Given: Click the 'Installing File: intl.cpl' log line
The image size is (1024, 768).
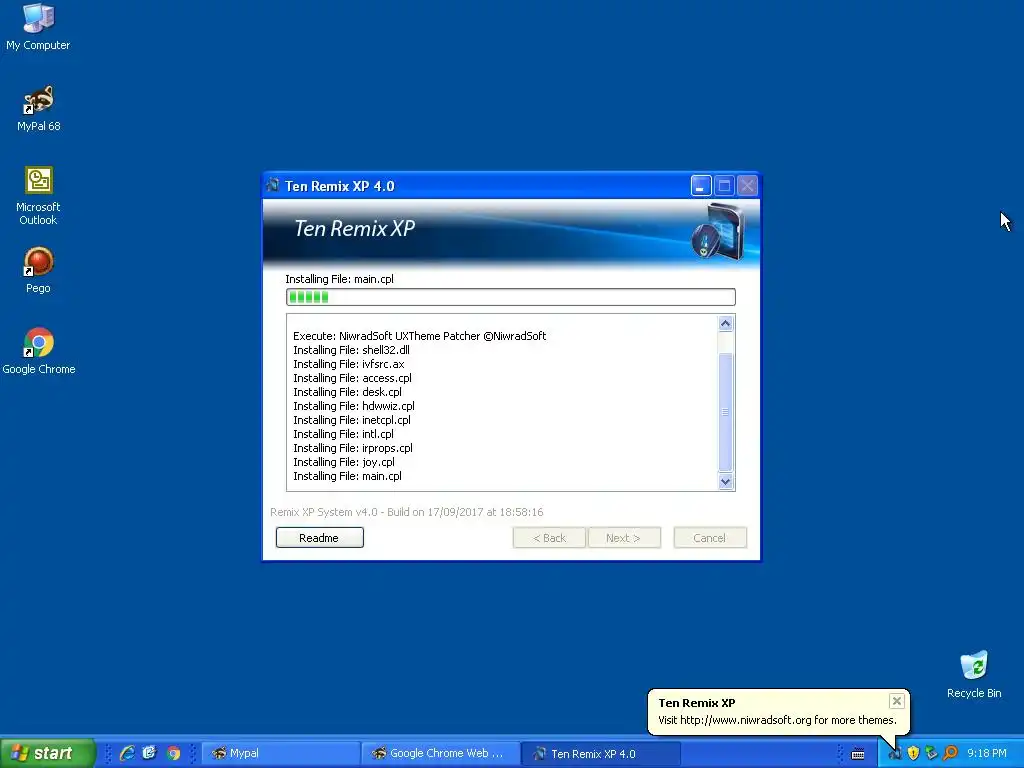Looking at the screenshot, I should pyautogui.click(x=344, y=434).
